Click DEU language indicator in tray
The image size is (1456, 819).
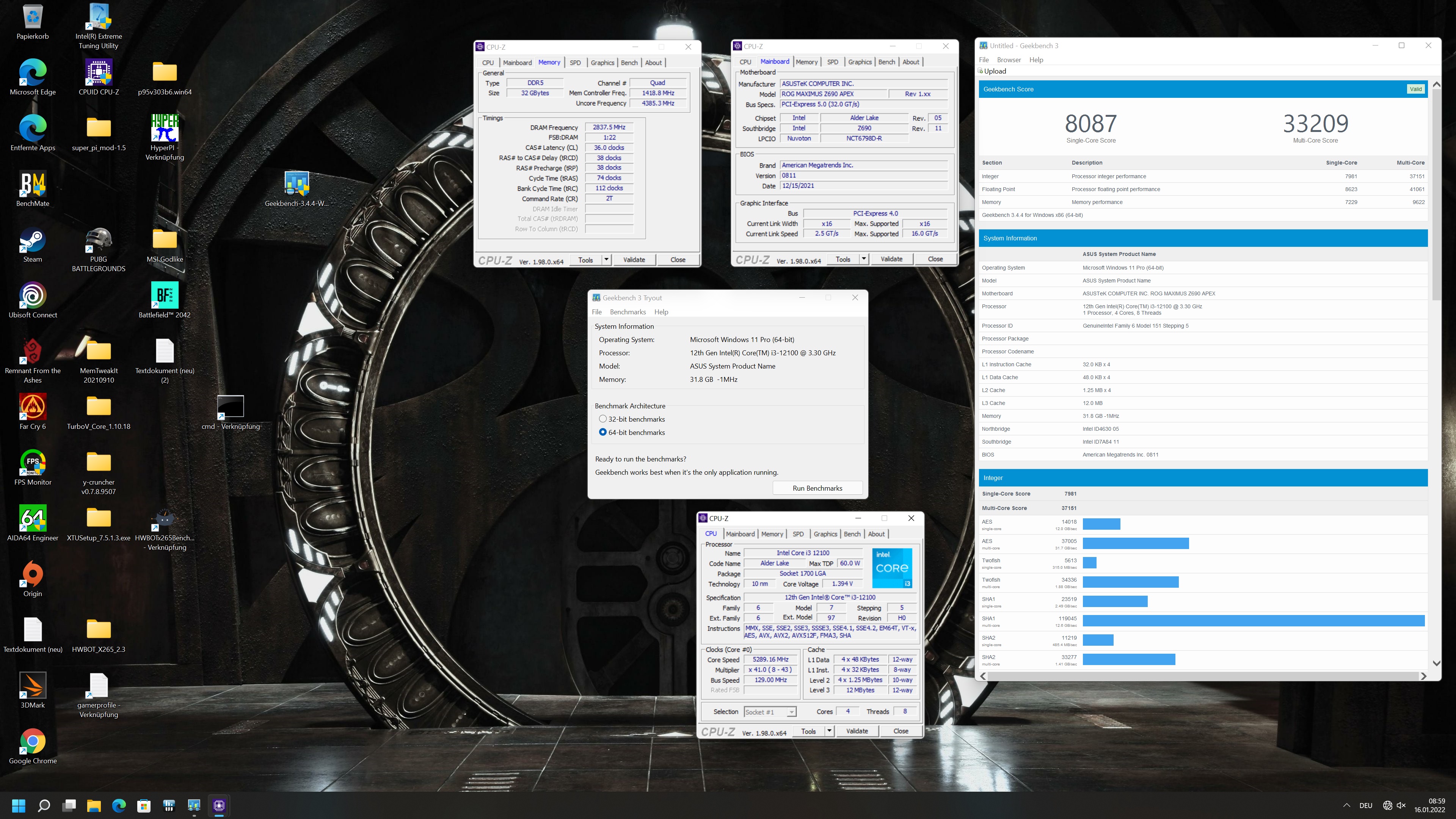click(1365, 805)
